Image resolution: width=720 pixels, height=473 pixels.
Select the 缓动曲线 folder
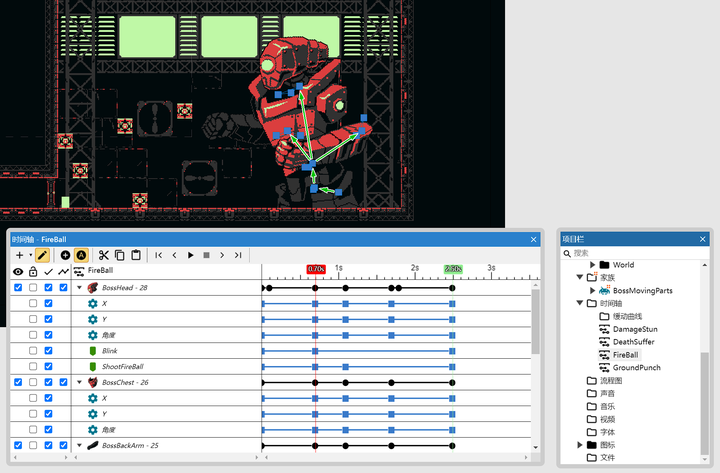tap(627, 316)
